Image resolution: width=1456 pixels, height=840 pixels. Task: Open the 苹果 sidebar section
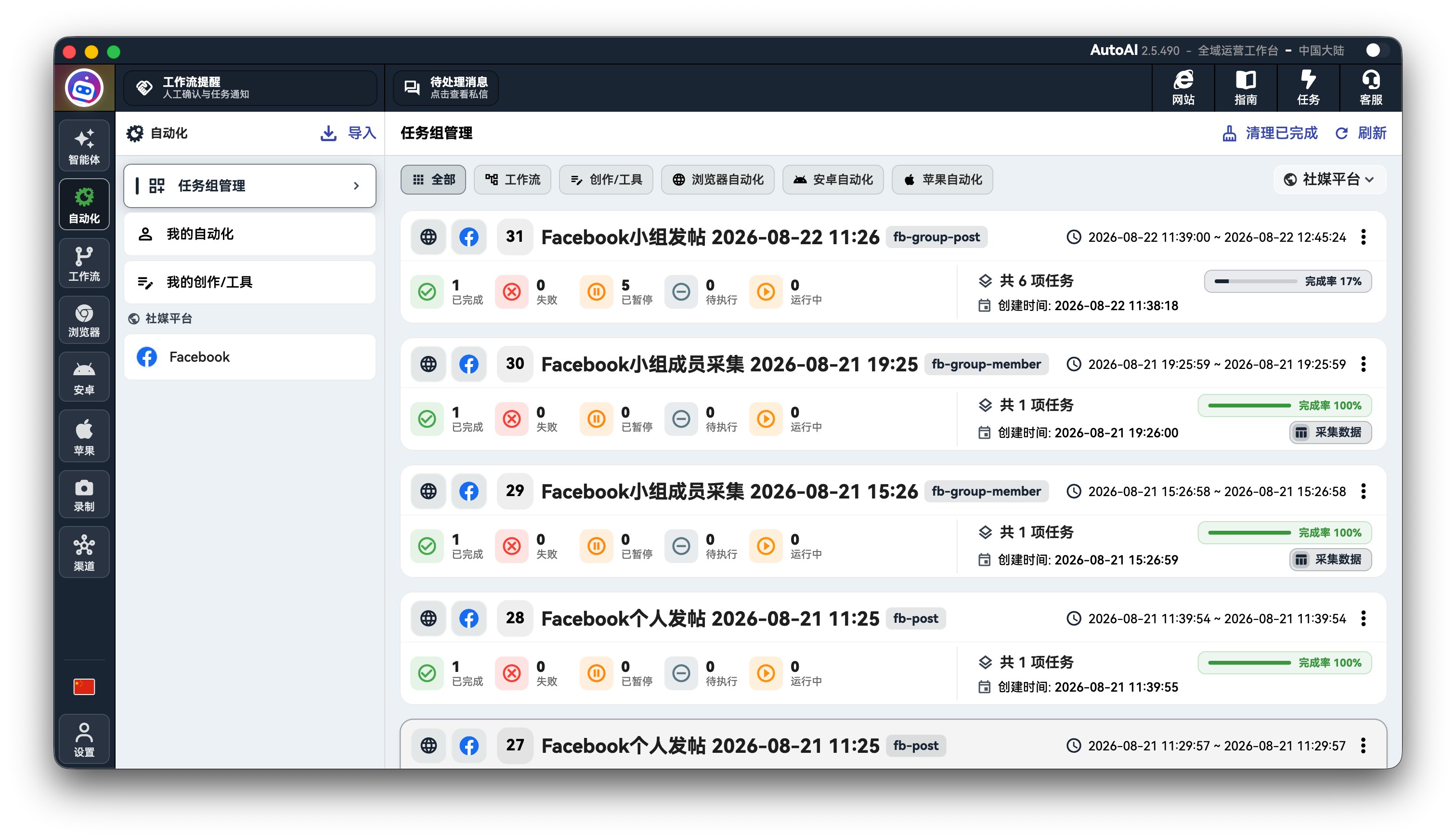[84, 436]
